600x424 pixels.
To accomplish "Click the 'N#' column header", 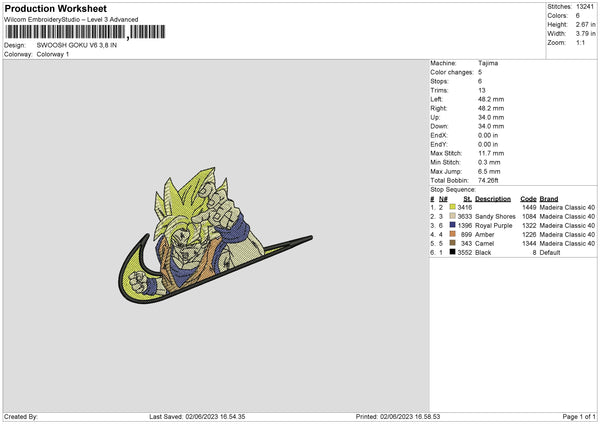I will click(x=443, y=199).
